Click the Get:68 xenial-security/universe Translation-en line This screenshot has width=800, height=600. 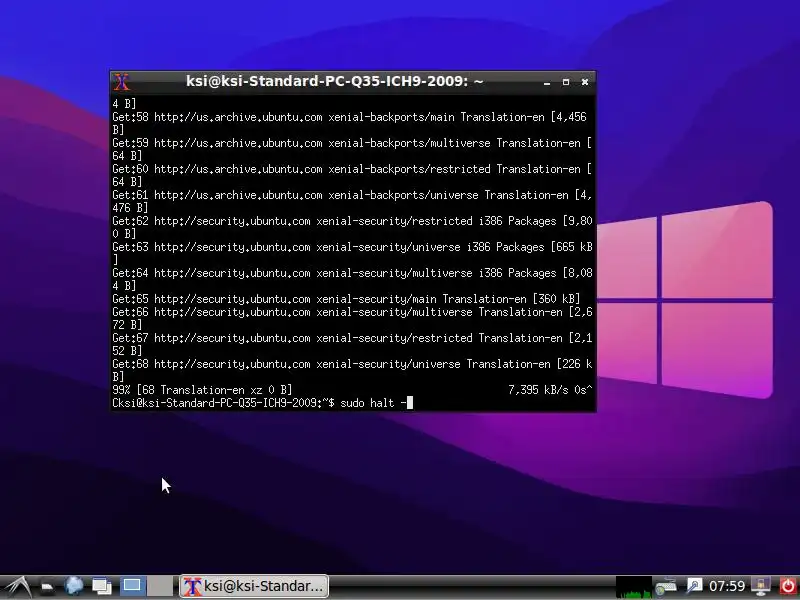[x=352, y=370]
